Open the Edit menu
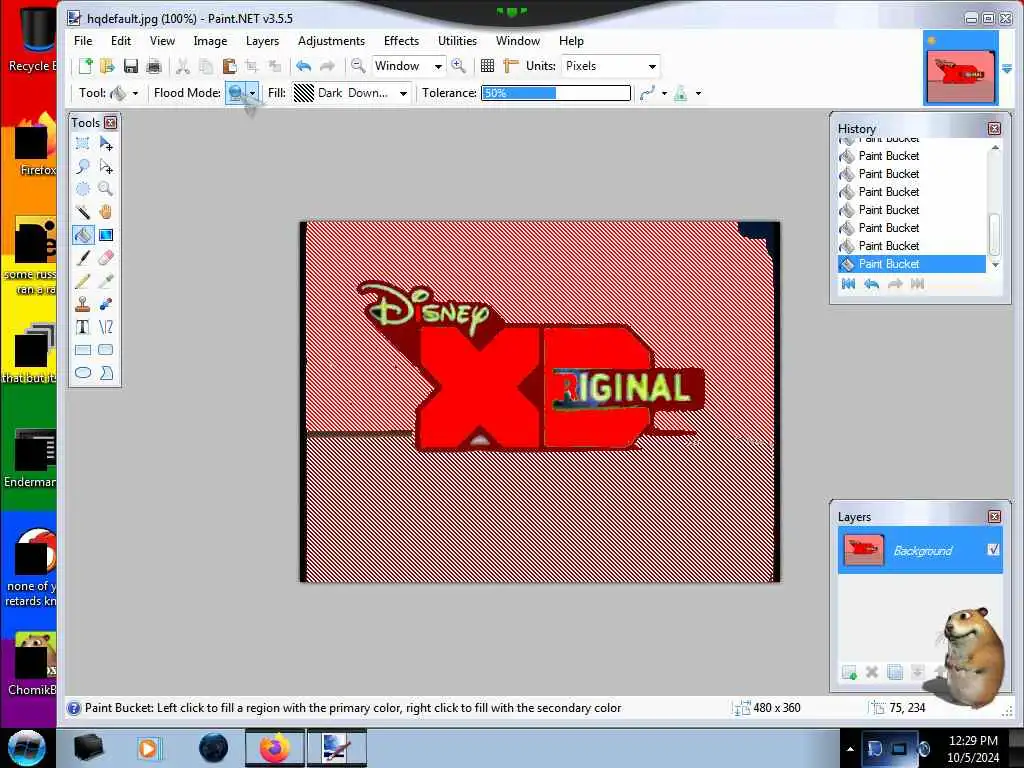This screenshot has width=1024, height=768. coord(121,40)
